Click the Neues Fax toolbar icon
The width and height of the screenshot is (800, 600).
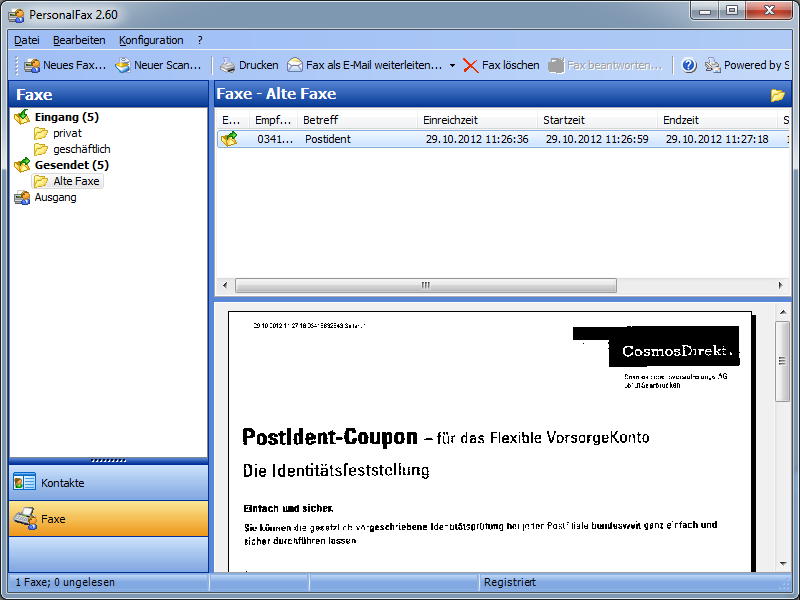tap(32, 65)
